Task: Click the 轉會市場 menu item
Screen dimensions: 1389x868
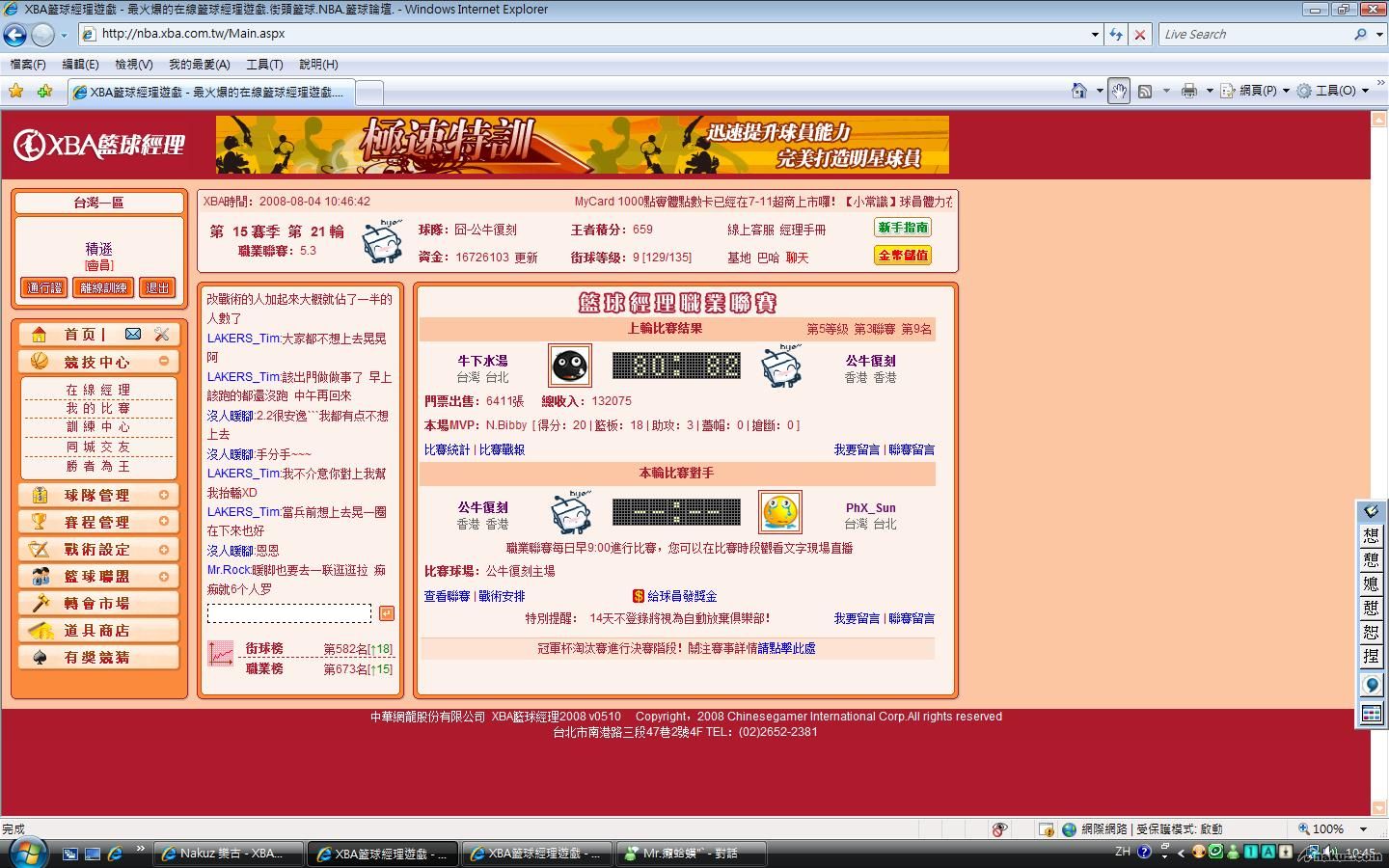Action: coord(98,603)
